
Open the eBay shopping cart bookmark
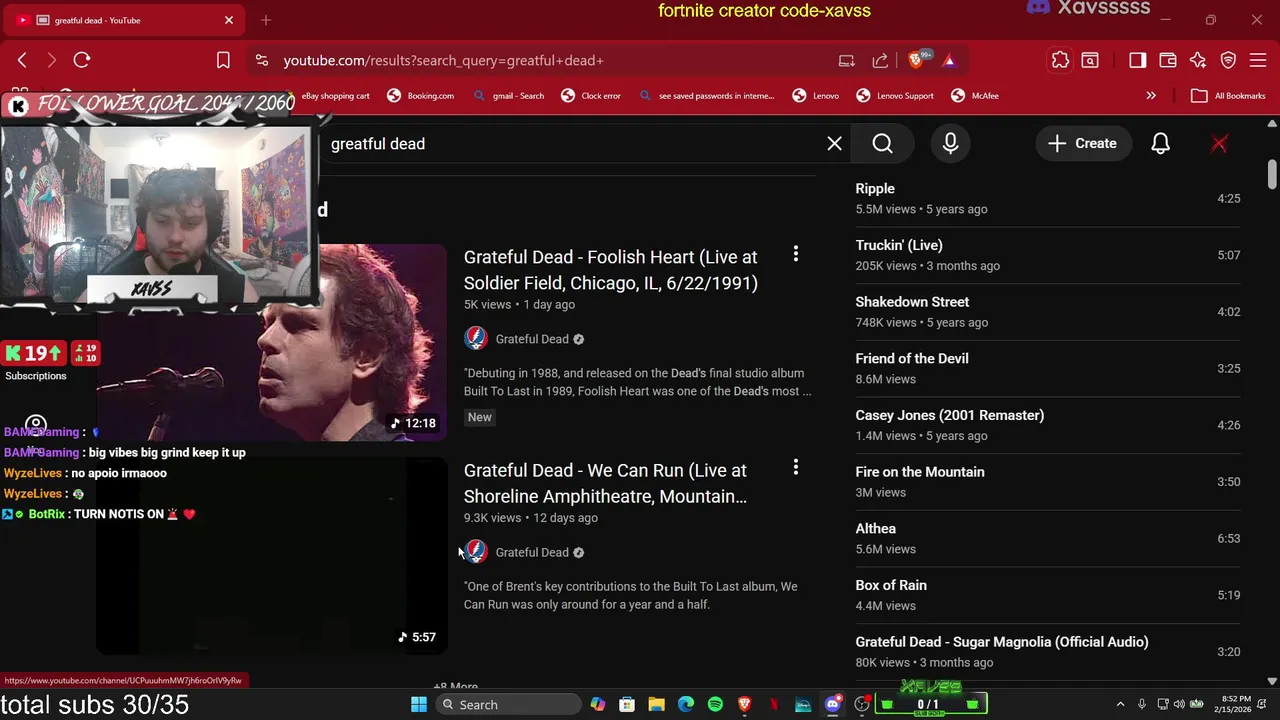coord(336,96)
